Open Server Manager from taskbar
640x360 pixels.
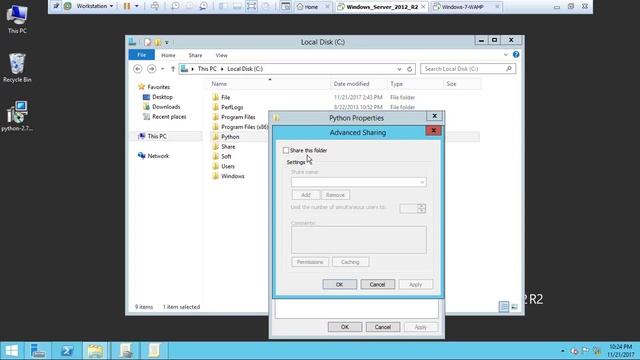tap(38, 351)
